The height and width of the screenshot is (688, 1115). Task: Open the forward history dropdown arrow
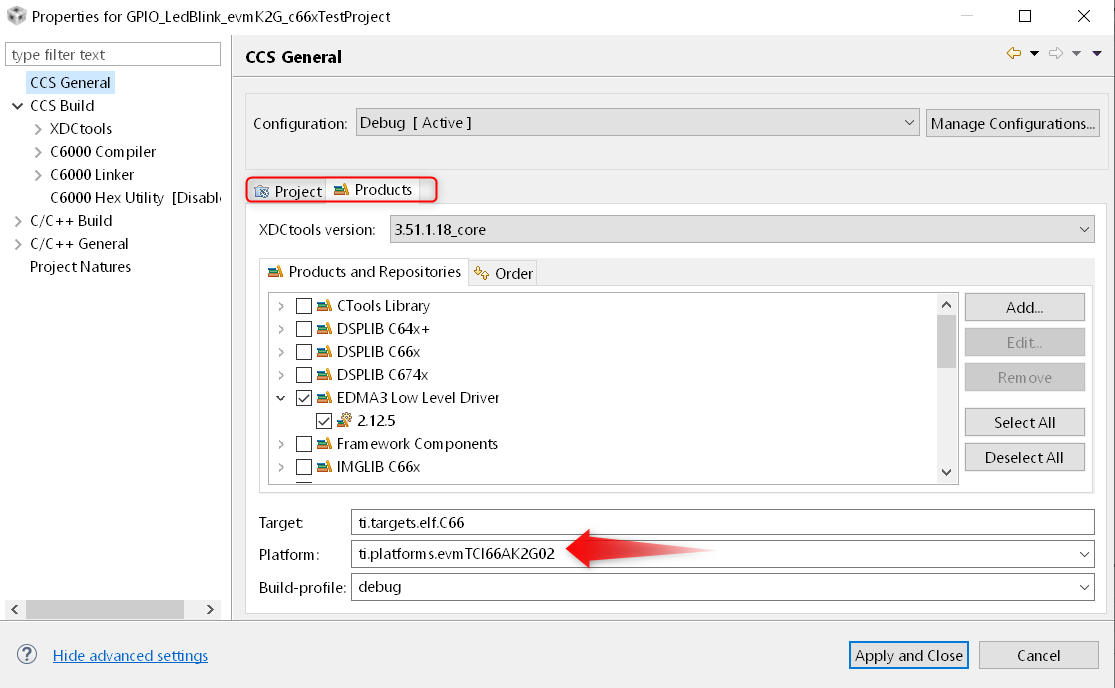tap(1077, 54)
